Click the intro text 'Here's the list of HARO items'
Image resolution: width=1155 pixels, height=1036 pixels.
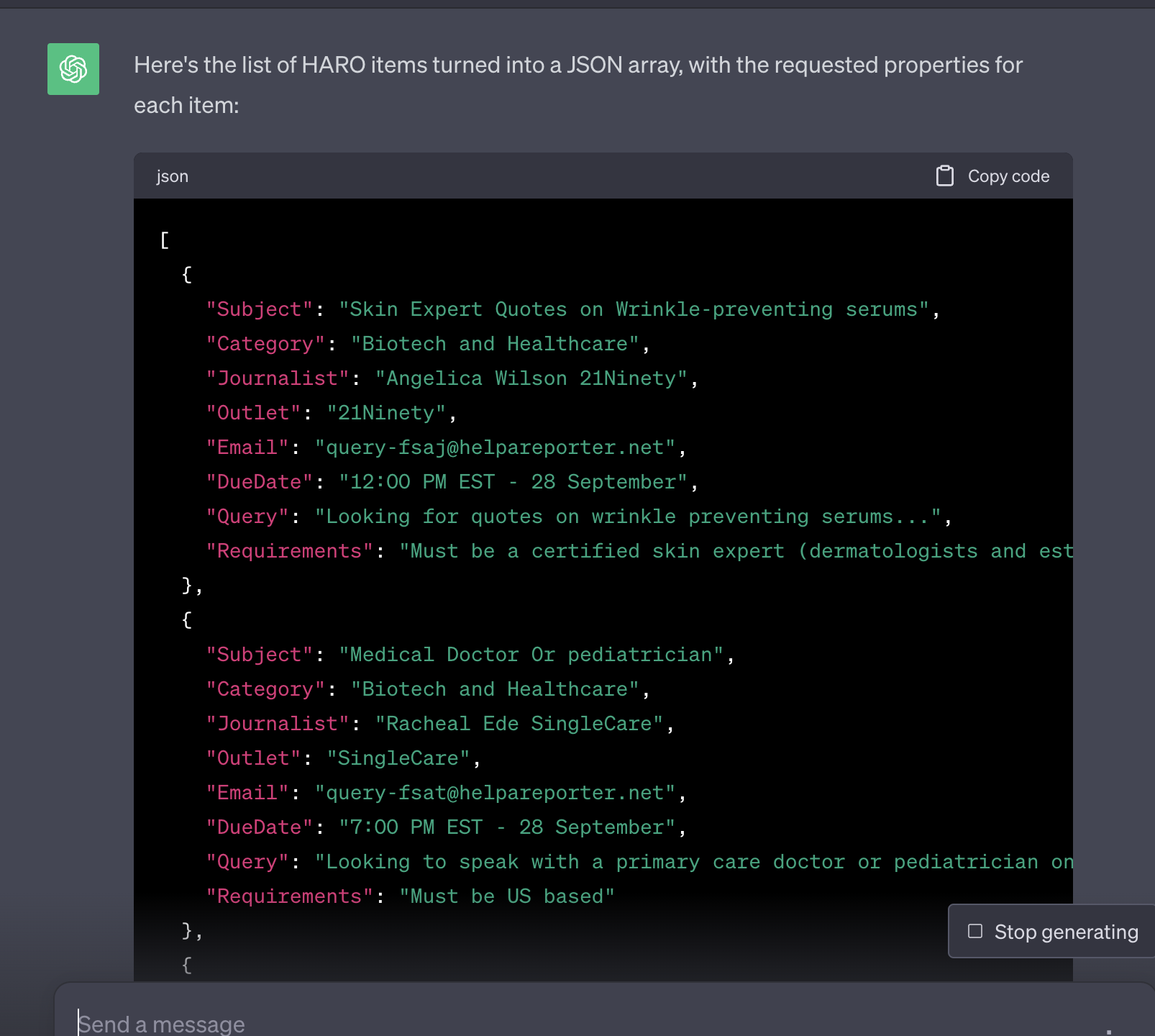(x=280, y=65)
